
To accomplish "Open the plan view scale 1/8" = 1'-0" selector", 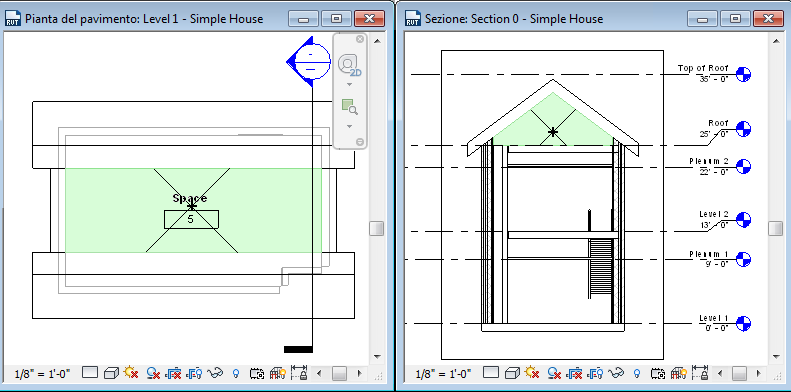I will (x=42, y=374).
